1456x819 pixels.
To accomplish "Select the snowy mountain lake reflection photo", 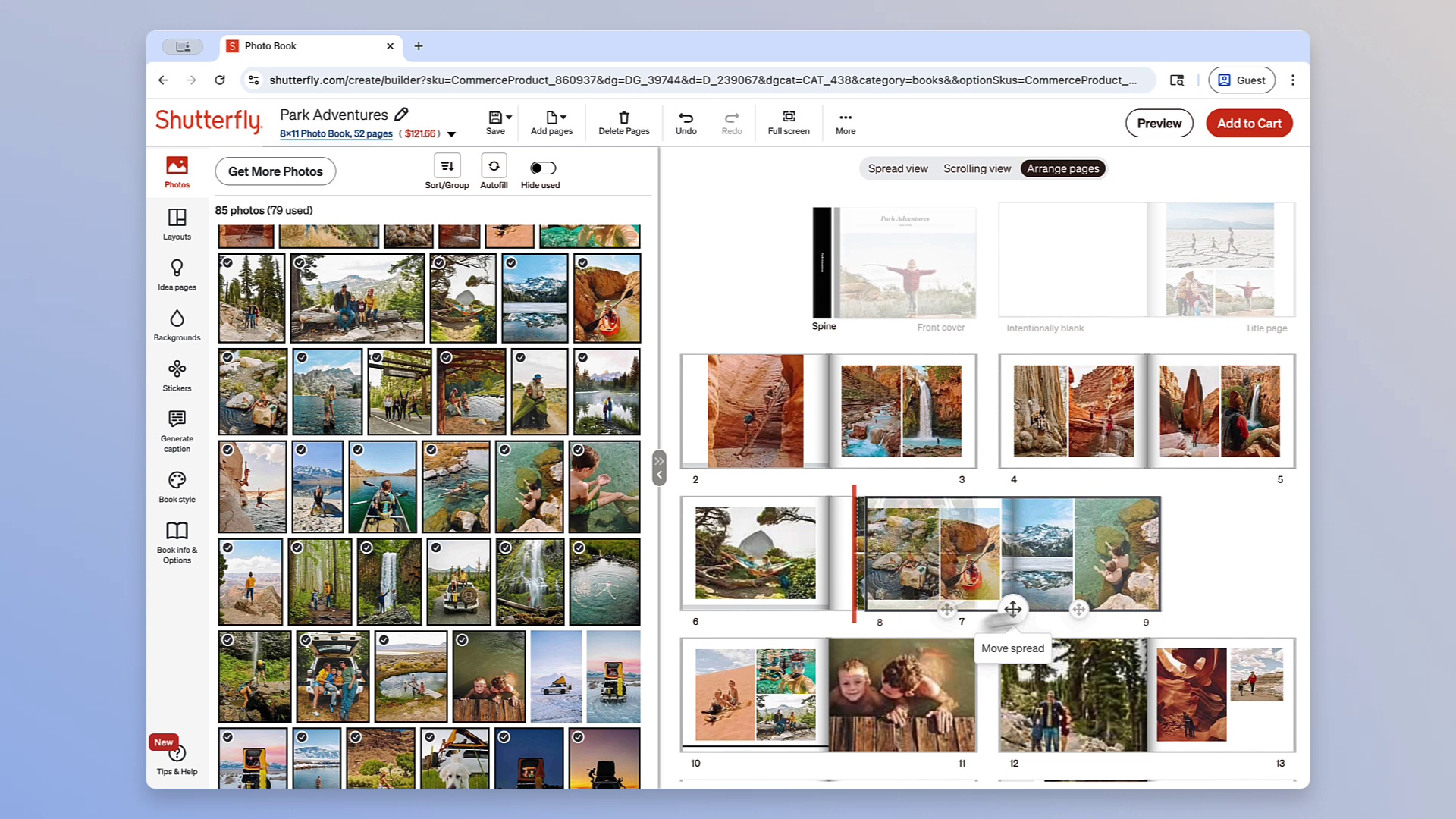I will (x=535, y=298).
